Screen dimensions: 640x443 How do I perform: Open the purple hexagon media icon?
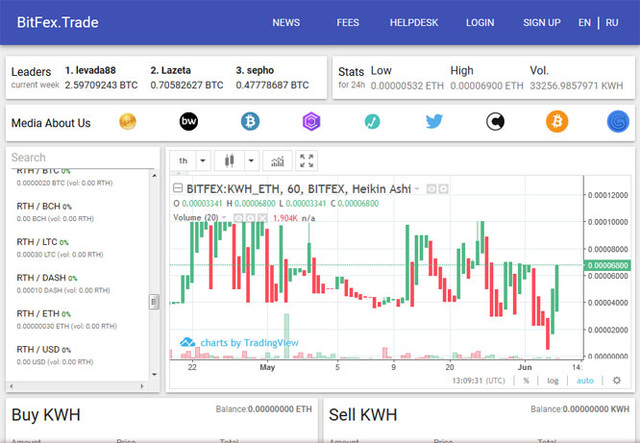coord(311,121)
